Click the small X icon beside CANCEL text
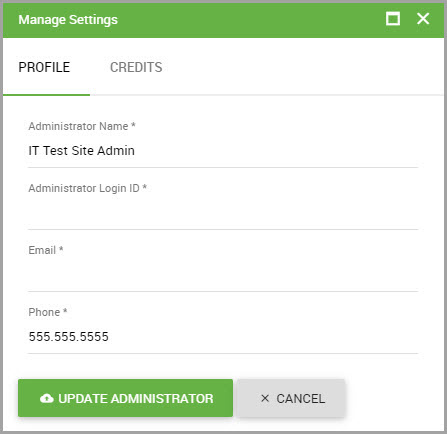This screenshot has width=447, height=434. pyautogui.click(x=265, y=398)
